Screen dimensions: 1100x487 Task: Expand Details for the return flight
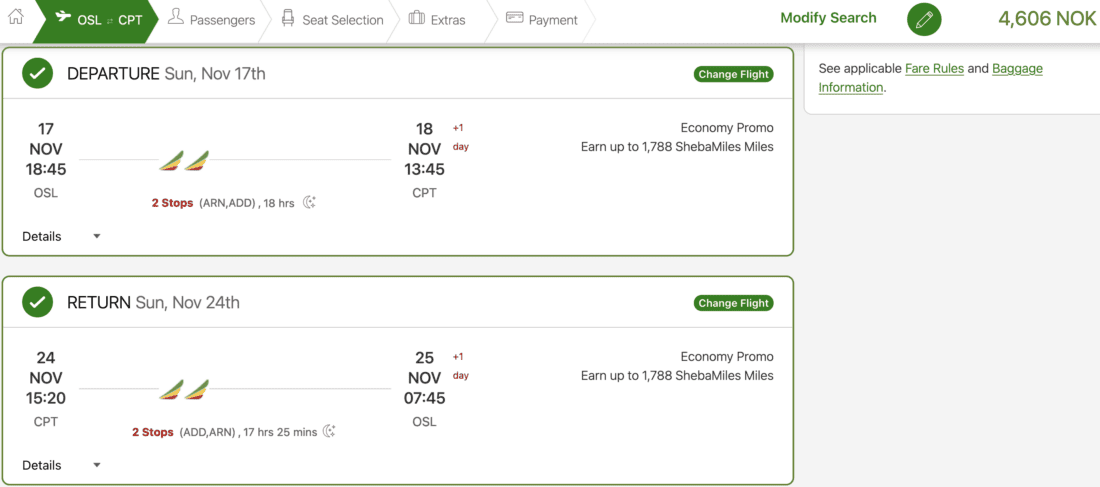pos(61,465)
